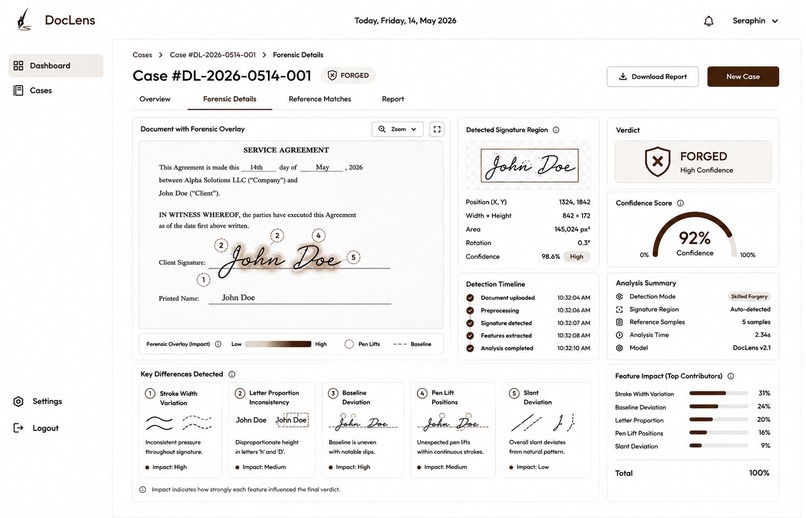The width and height of the screenshot is (806, 518).
Task: Click the forged shield verdict icon
Action: tap(657, 161)
